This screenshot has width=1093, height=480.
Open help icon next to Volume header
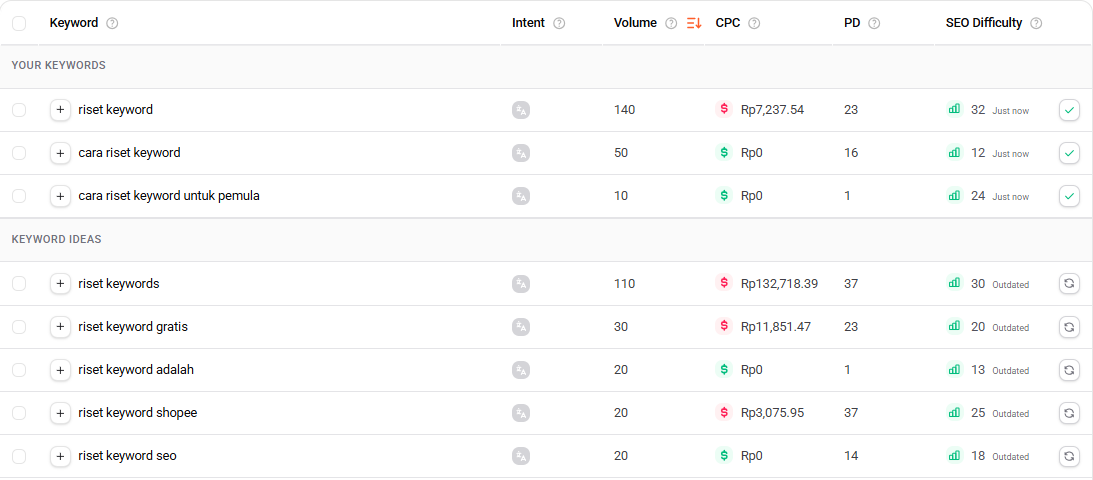(671, 24)
